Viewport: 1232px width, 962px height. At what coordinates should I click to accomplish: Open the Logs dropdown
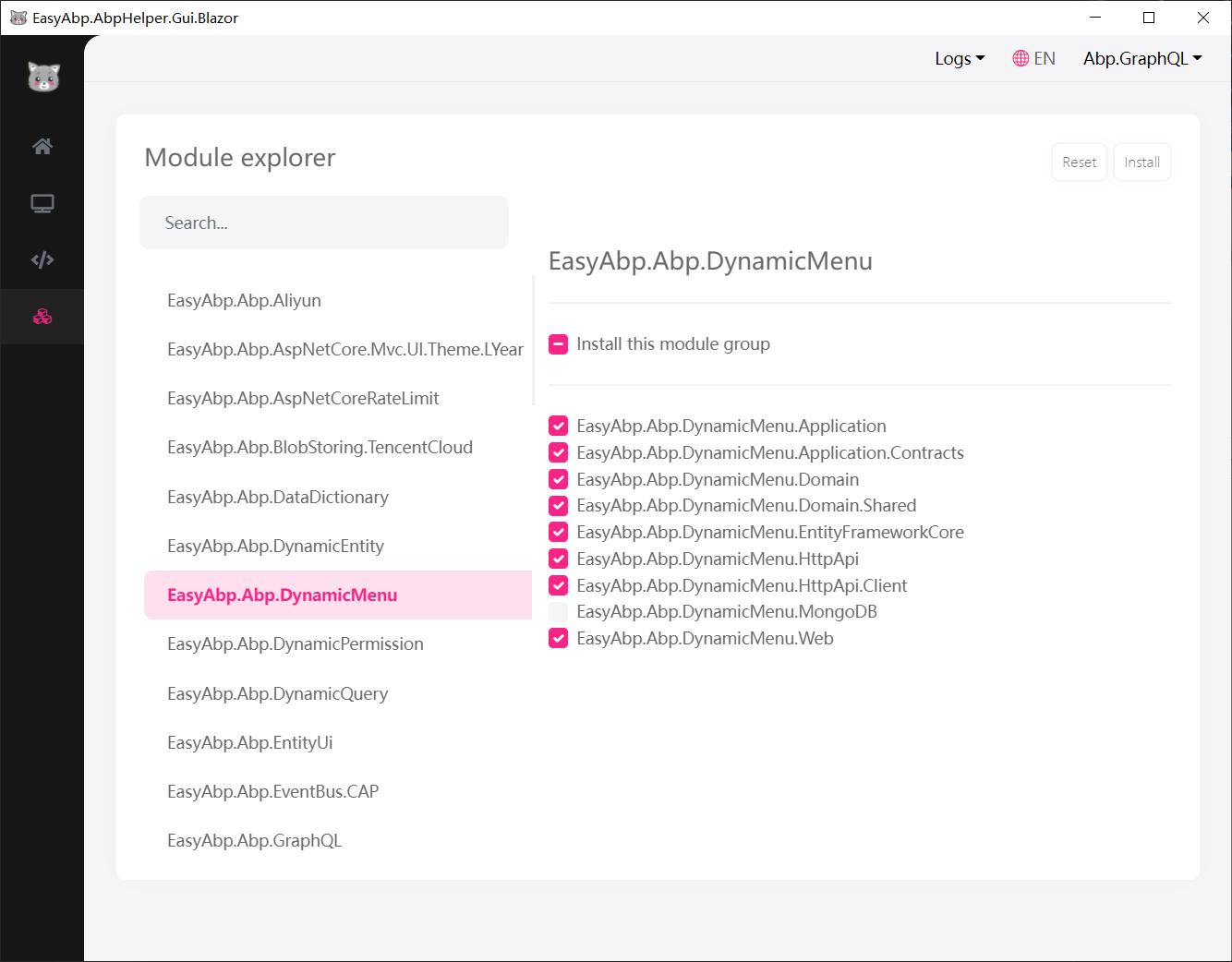(x=960, y=58)
